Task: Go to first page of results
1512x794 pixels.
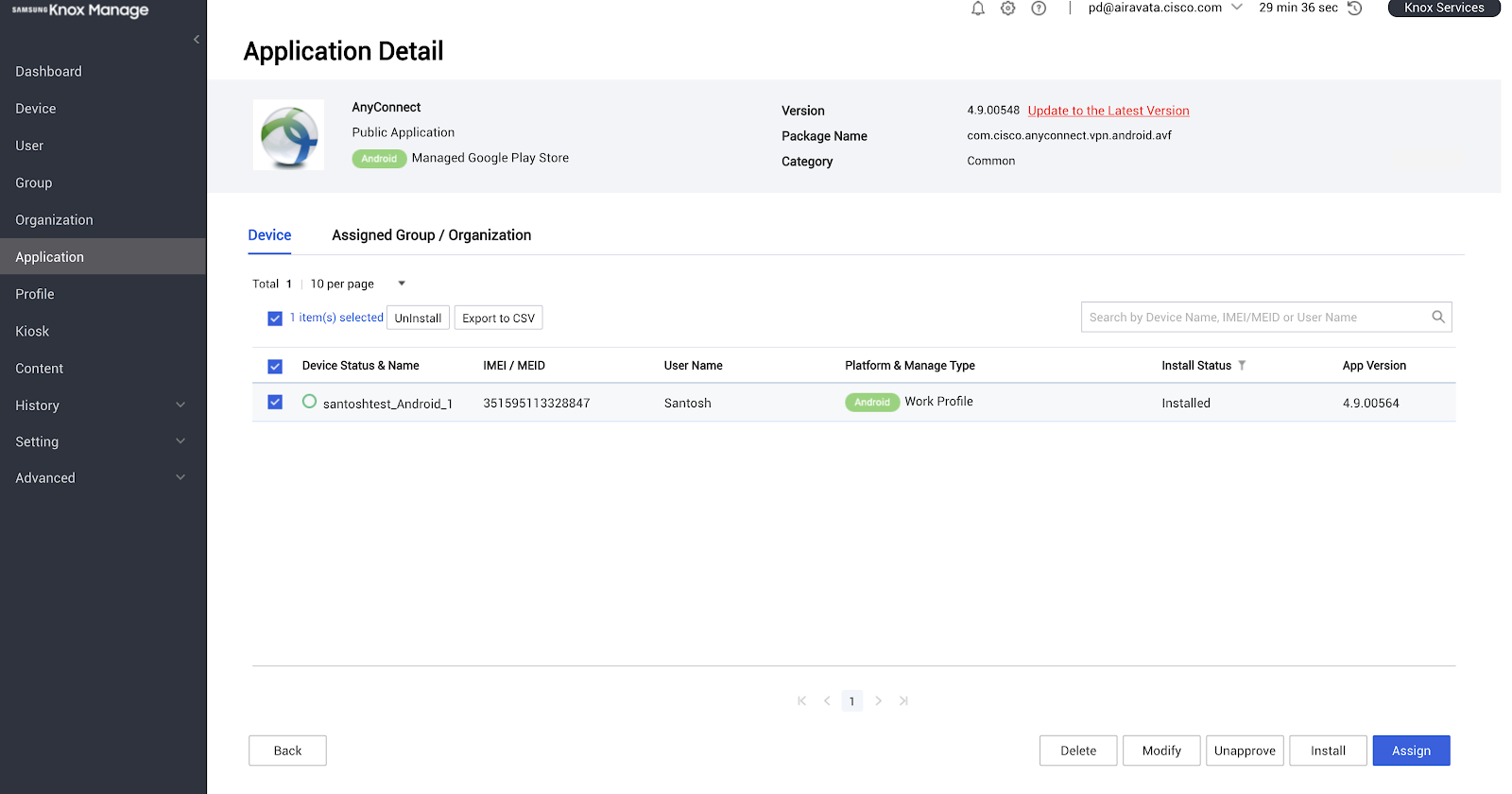Action: pyautogui.click(x=801, y=700)
